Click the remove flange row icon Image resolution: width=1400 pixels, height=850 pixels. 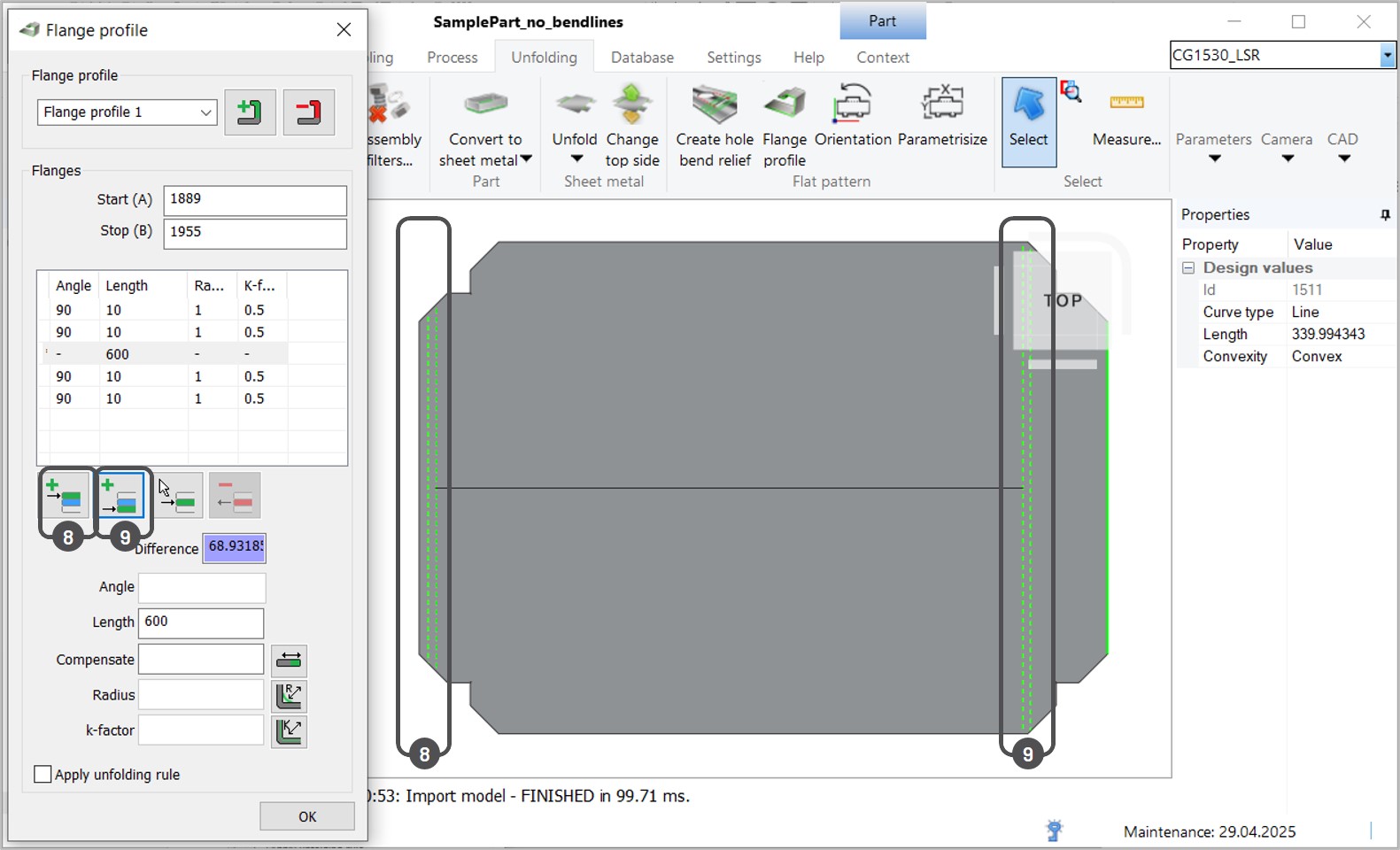coord(235,495)
